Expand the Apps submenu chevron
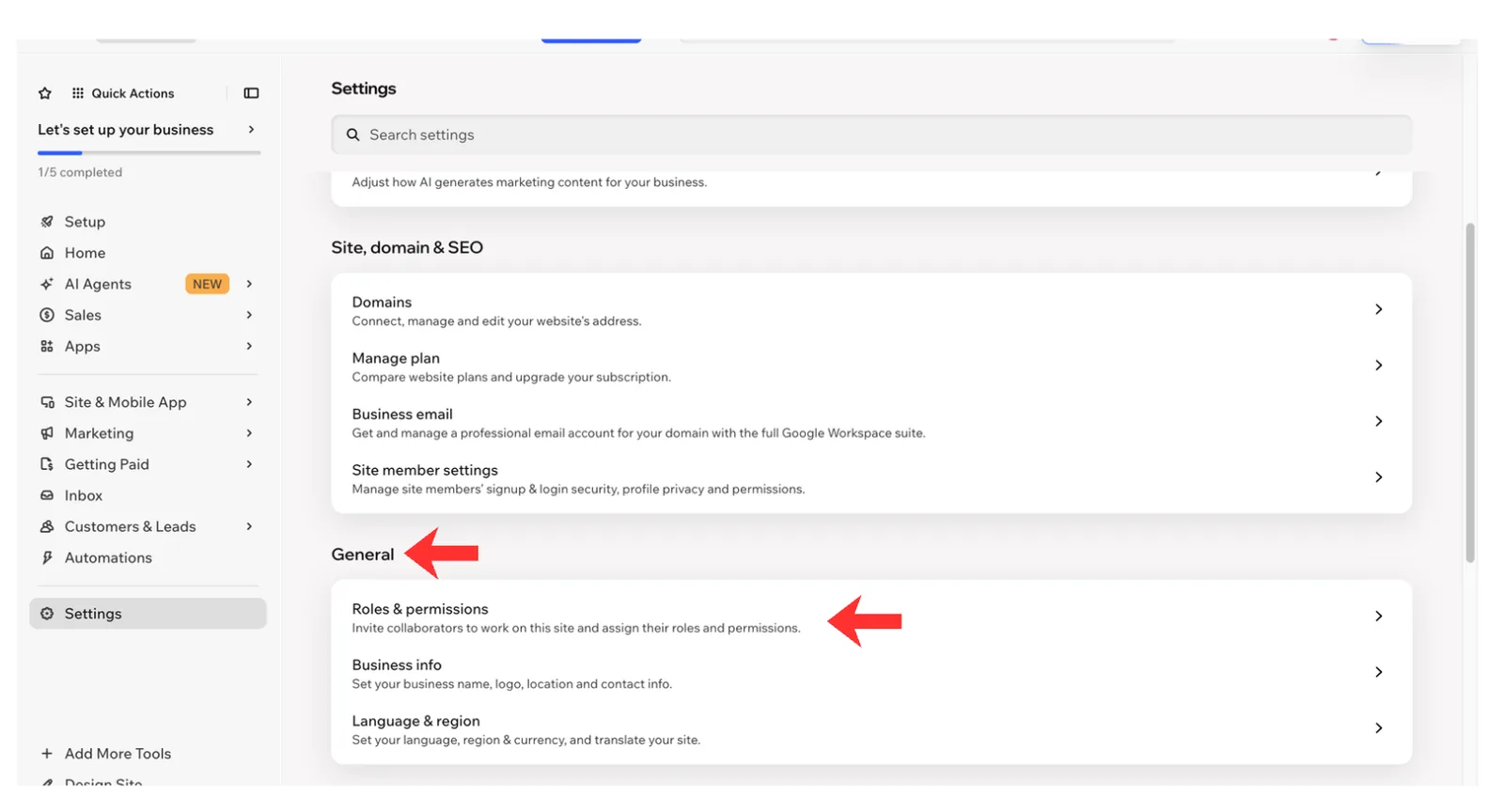The width and height of the screenshot is (1504, 812). (249, 346)
